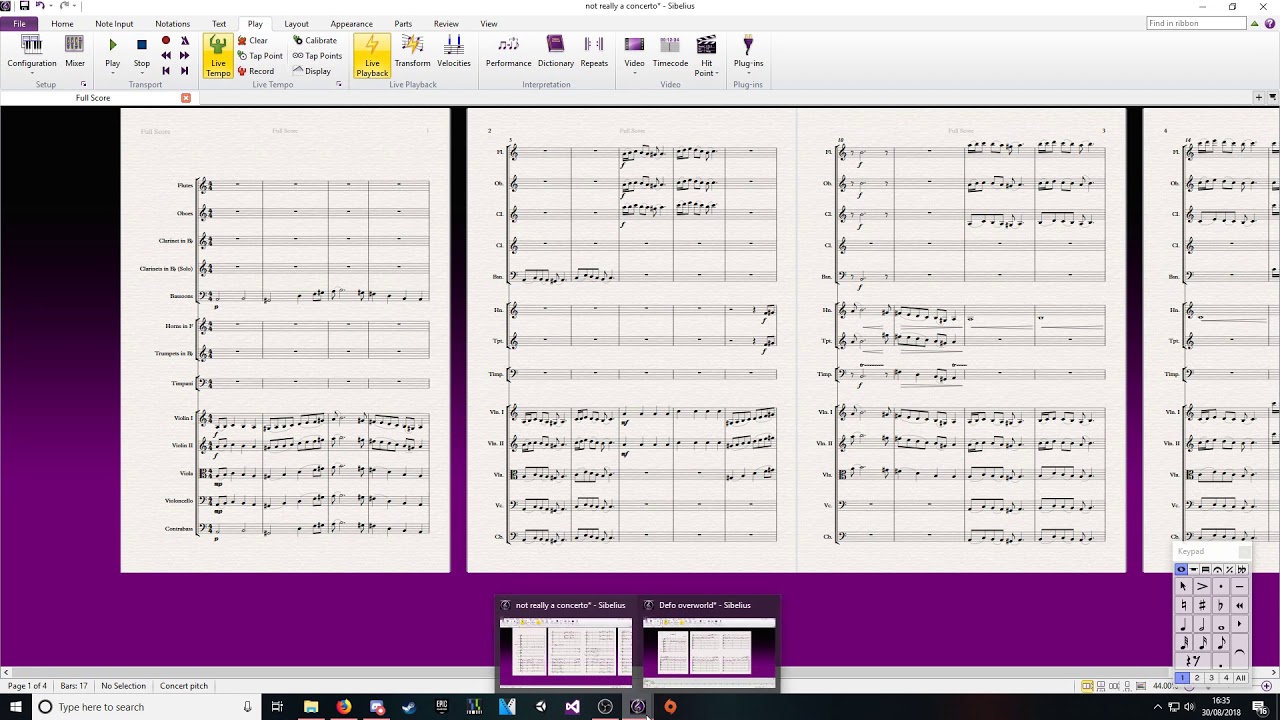Open the Mixer panel
The image size is (1280, 720).
[x=75, y=50]
